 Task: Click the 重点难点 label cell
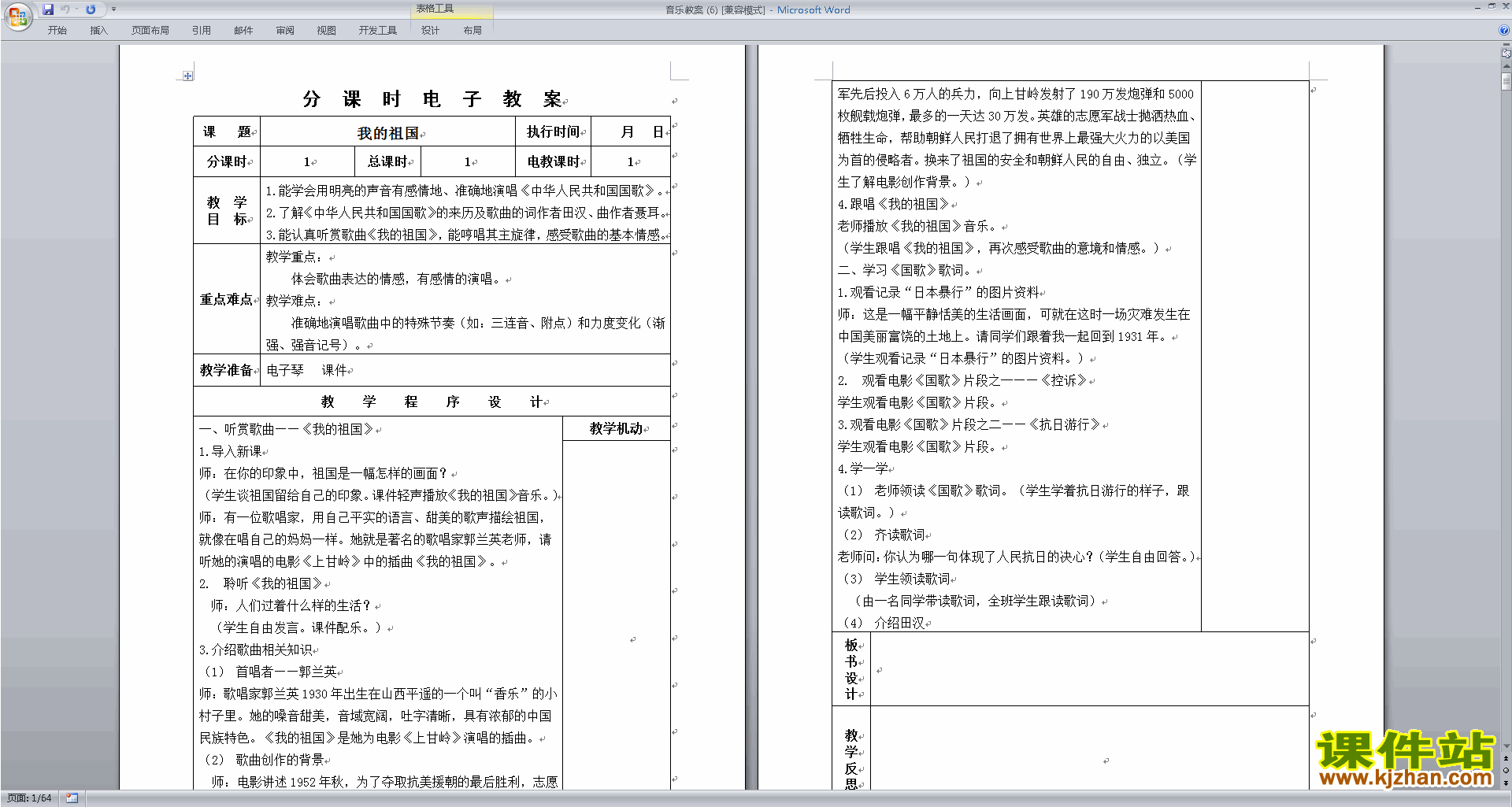click(x=227, y=299)
